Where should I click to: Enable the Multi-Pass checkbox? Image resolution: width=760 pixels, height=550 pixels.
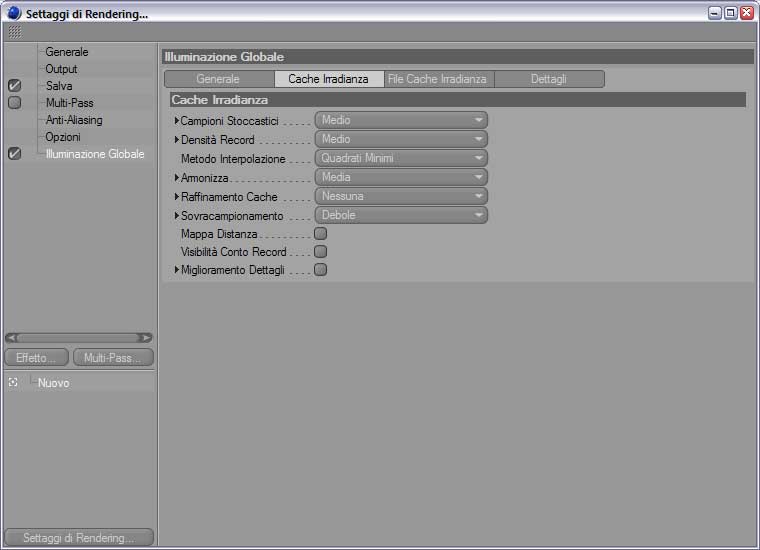point(15,103)
